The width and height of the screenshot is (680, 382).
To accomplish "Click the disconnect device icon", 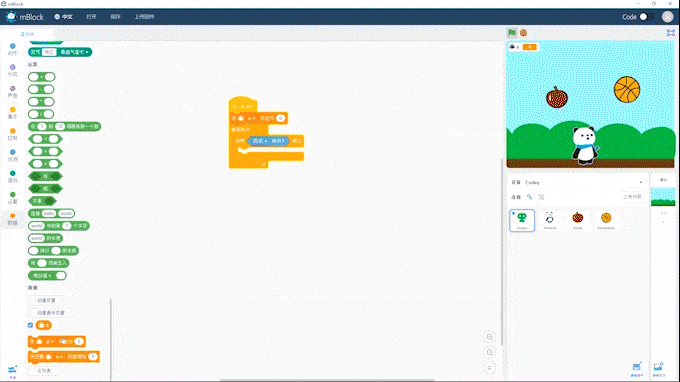I will (541, 197).
